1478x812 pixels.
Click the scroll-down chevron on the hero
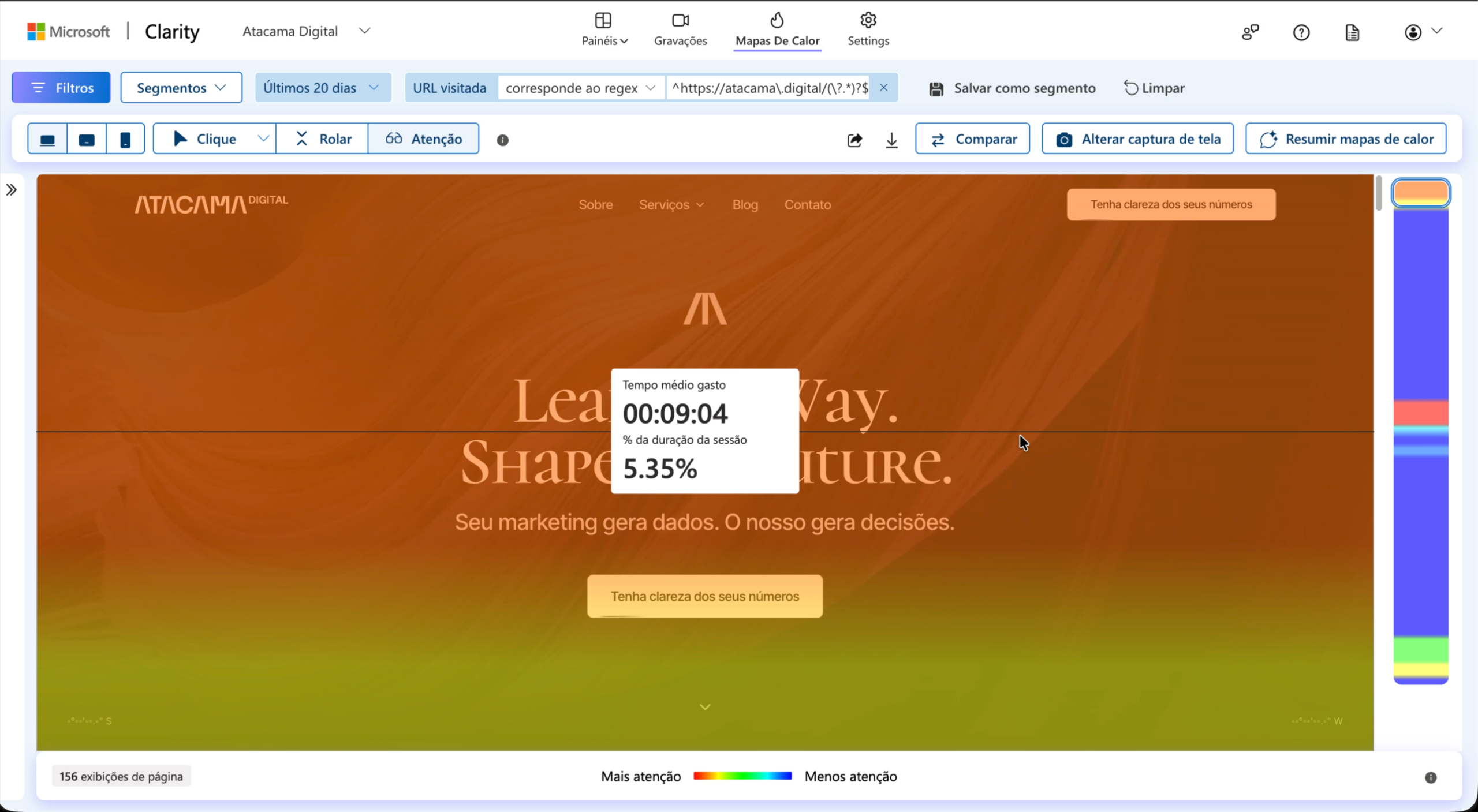click(705, 707)
